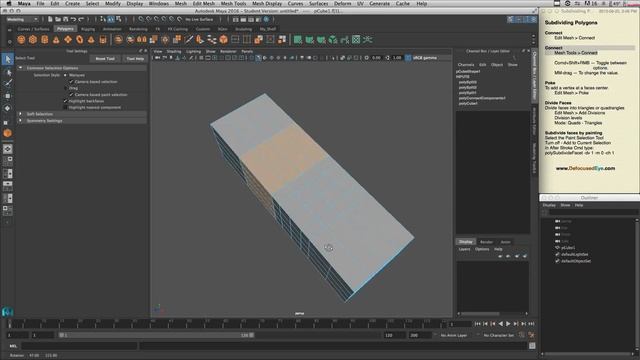Viewport: 640px width, 360px height.
Task: Toggle Camera based paint selection checkbox
Action: [x=71, y=95]
